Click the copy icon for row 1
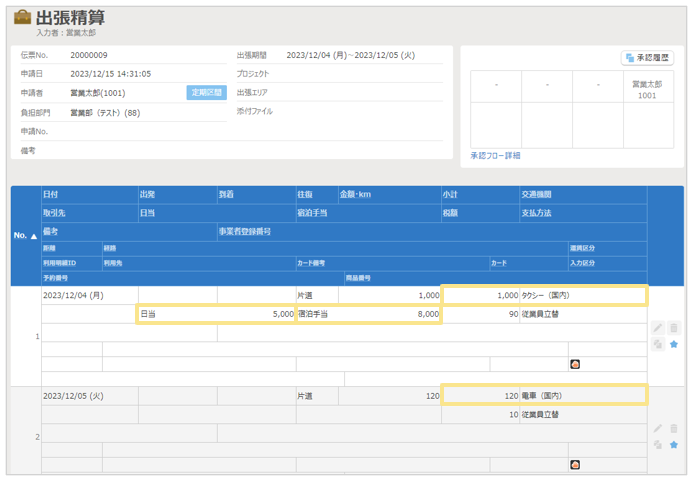The width and height of the screenshot is (695, 480). 658,345
